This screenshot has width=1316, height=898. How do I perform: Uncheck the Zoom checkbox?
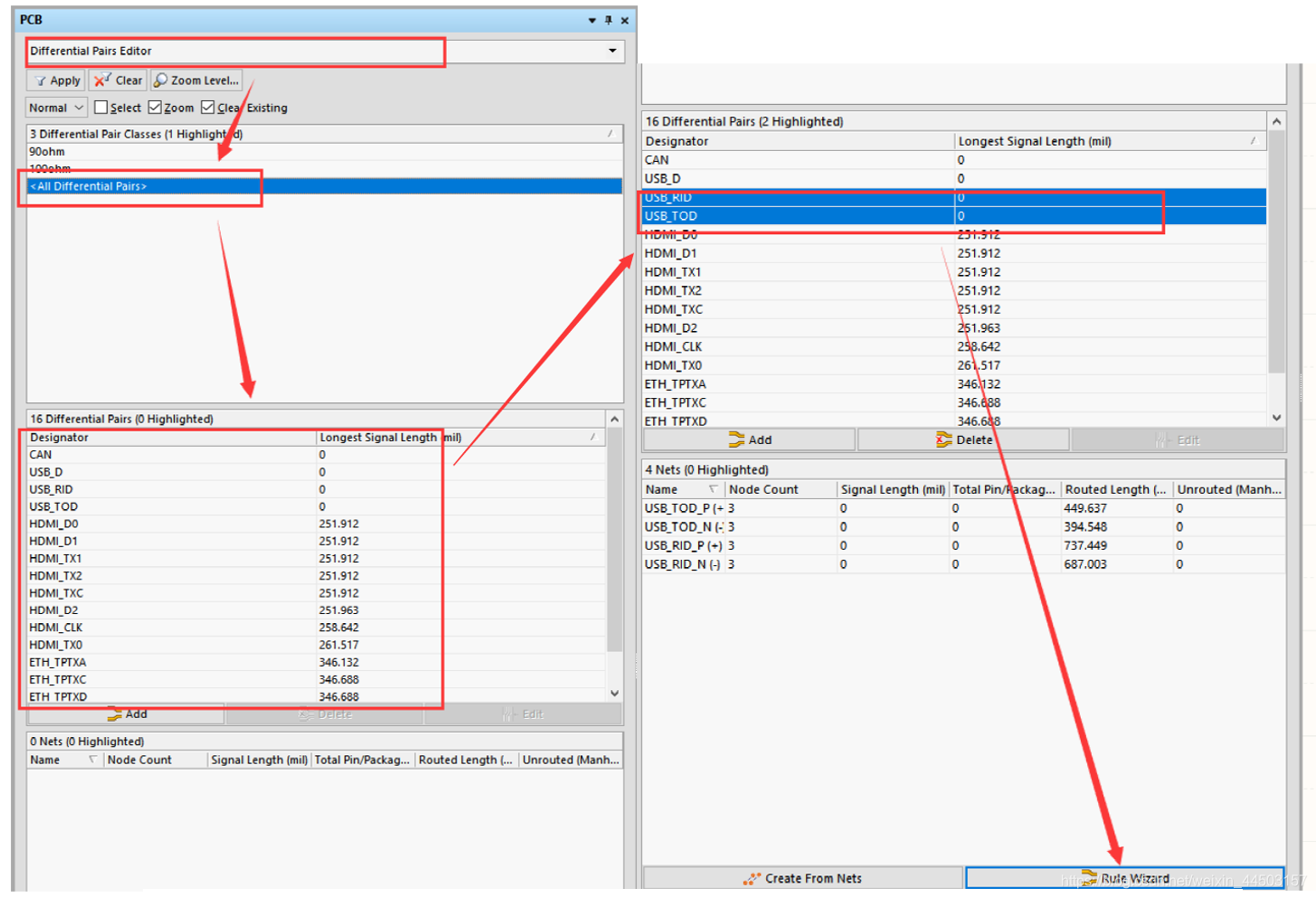click(156, 108)
